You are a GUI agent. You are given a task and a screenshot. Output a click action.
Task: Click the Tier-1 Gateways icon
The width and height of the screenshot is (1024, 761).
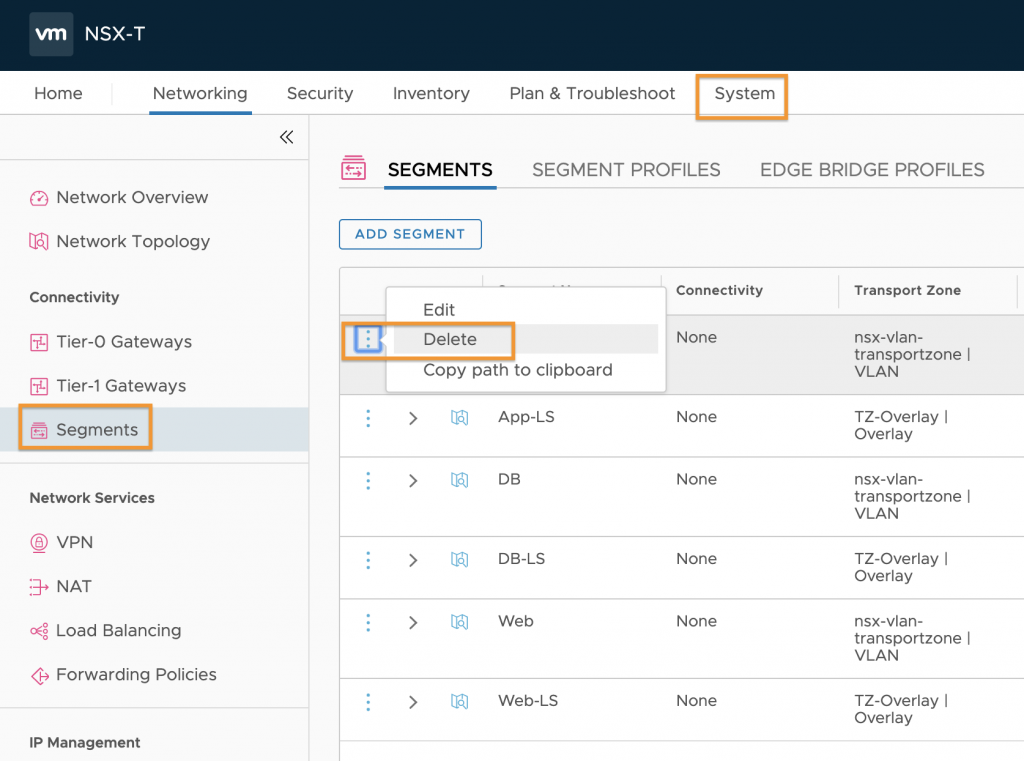pyautogui.click(x=39, y=386)
